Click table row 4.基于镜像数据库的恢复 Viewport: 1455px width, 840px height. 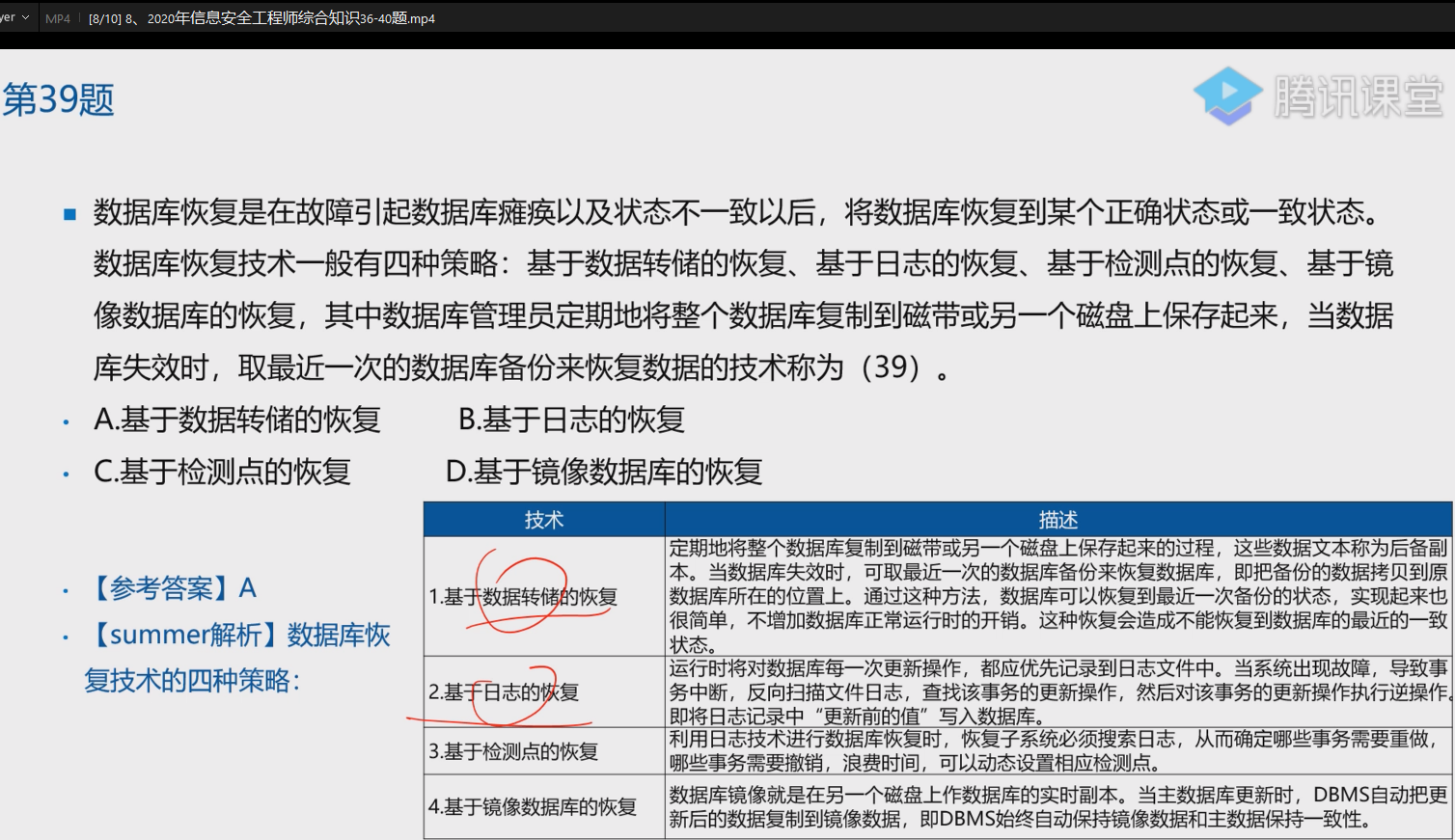533,806
